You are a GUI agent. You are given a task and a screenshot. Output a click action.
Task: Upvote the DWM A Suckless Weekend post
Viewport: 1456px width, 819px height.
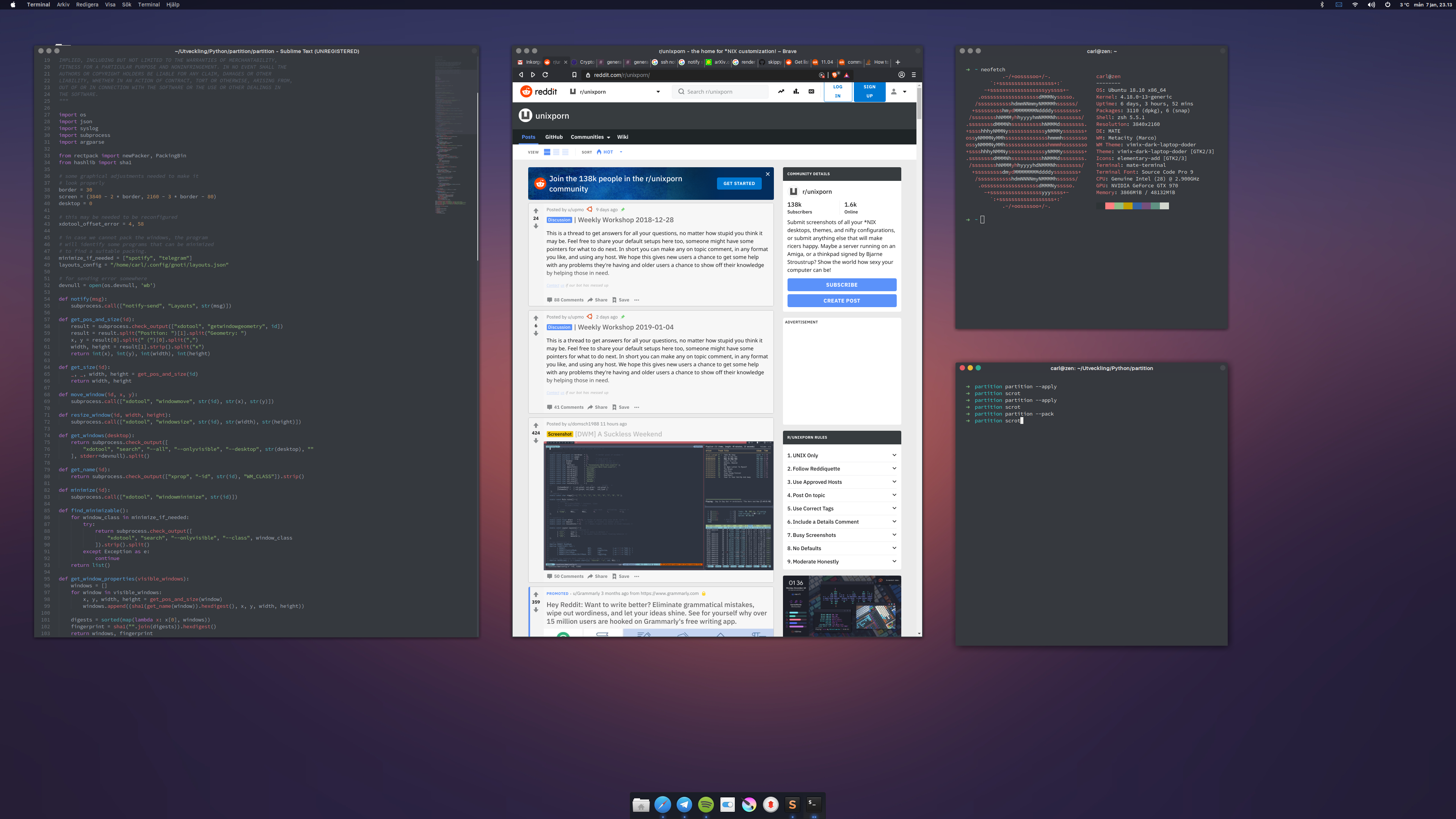(x=536, y=425)
